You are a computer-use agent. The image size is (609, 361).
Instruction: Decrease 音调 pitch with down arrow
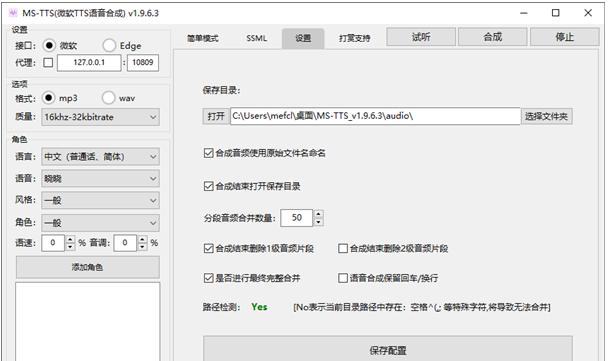143,247
